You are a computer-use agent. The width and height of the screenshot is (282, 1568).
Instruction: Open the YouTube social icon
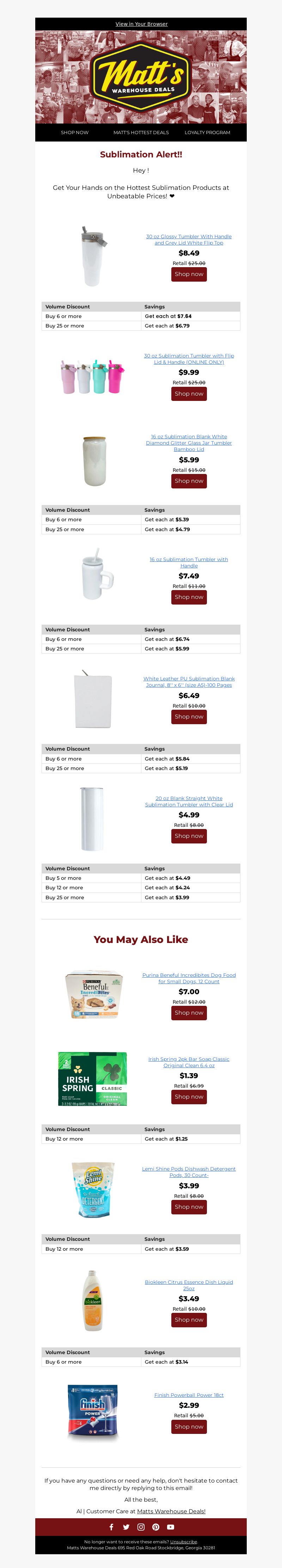[171, 1527]
